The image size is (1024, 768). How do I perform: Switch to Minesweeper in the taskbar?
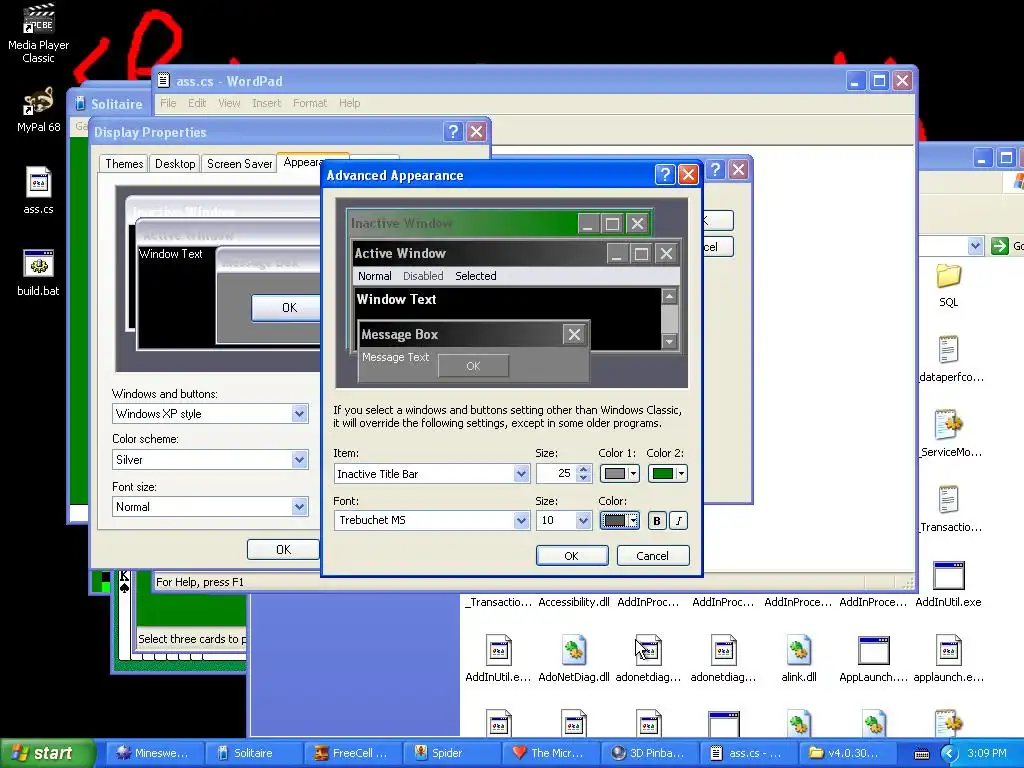[153, 753]
